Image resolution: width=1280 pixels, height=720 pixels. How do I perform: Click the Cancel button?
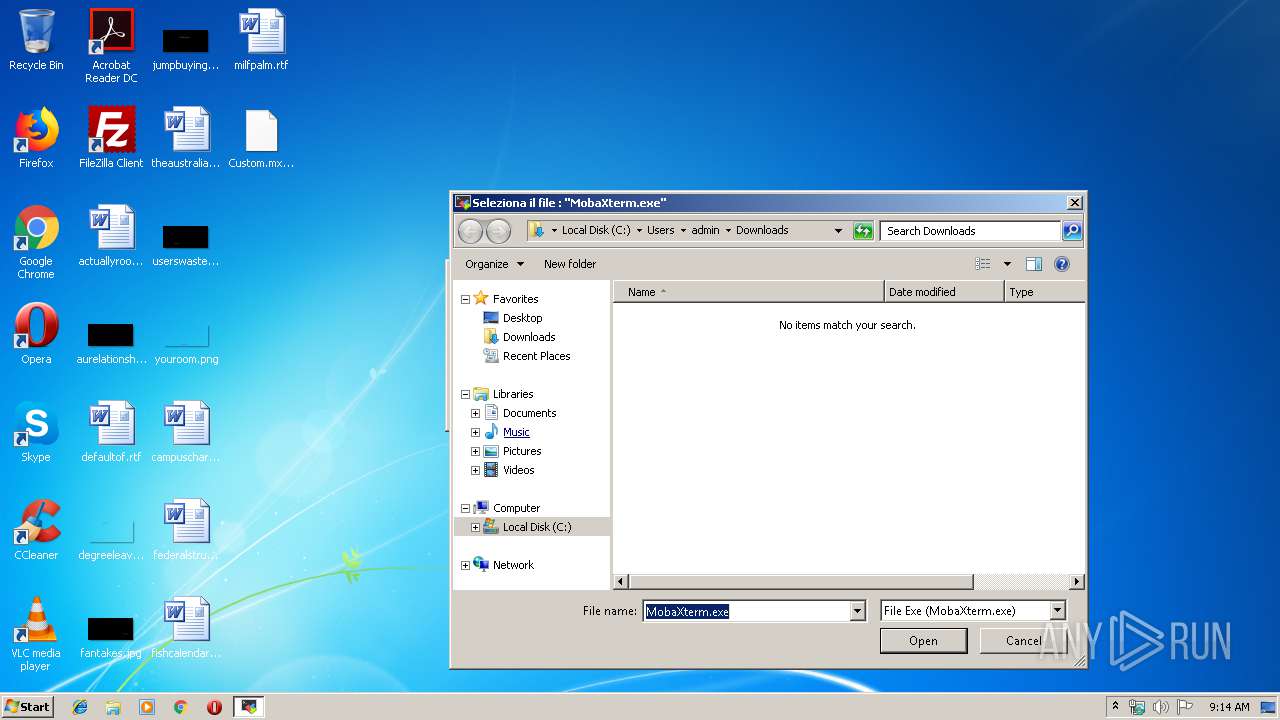point(1023,641)
